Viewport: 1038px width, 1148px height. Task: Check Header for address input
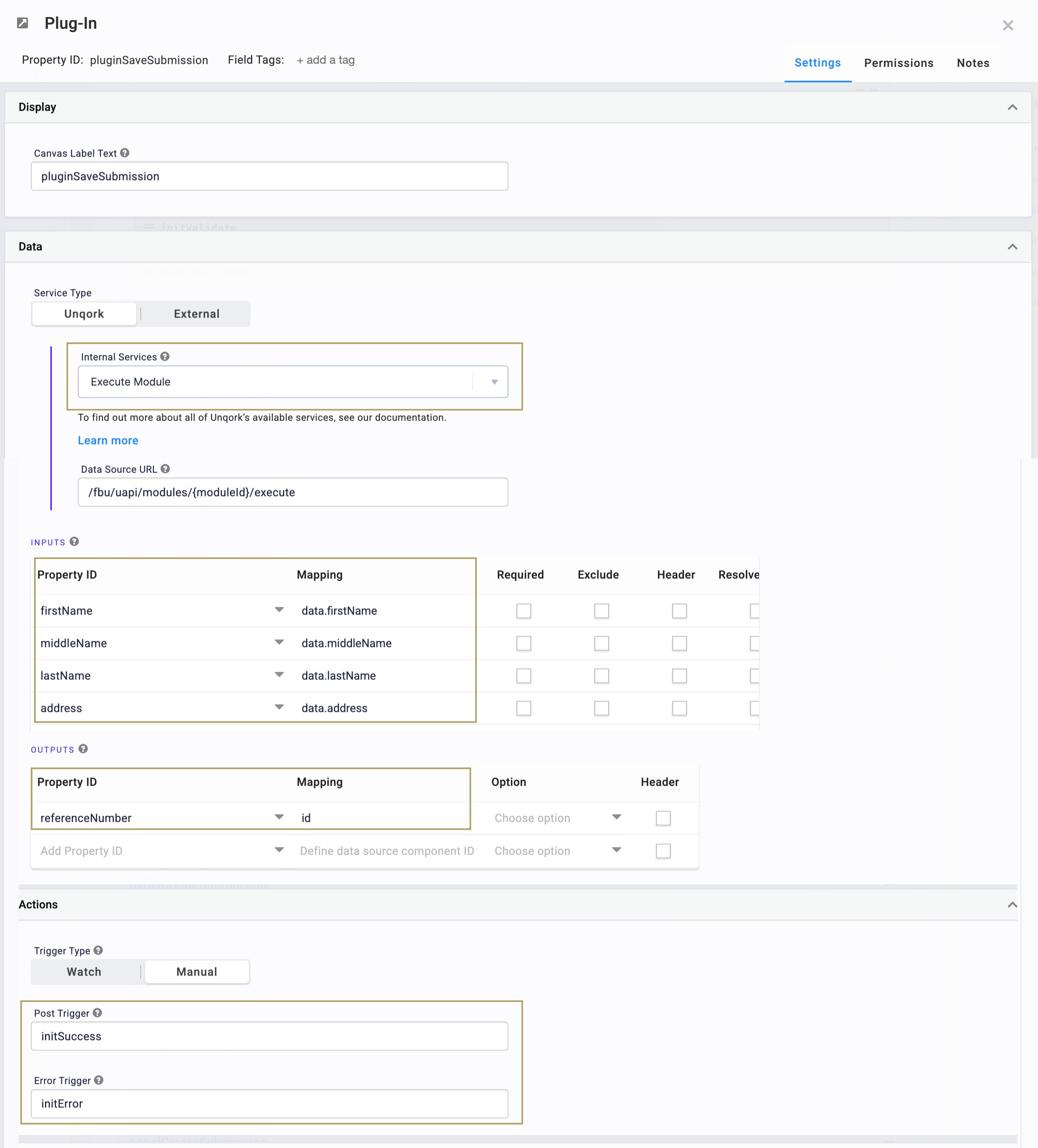pos(679,708)
